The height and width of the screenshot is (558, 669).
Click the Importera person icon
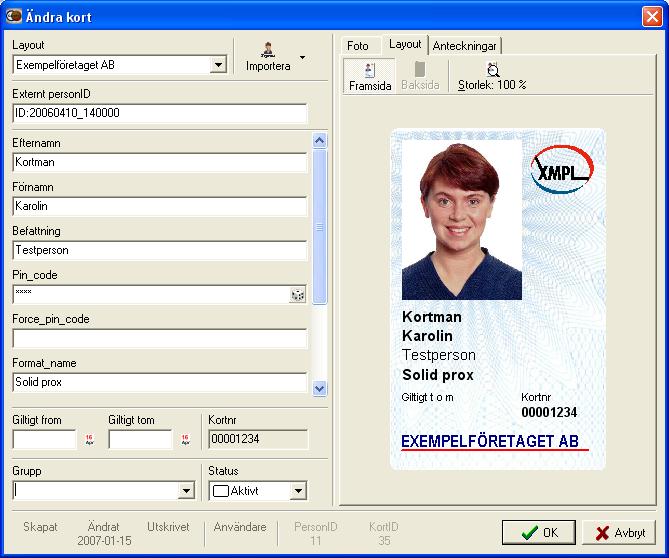[x=268, y=50]
